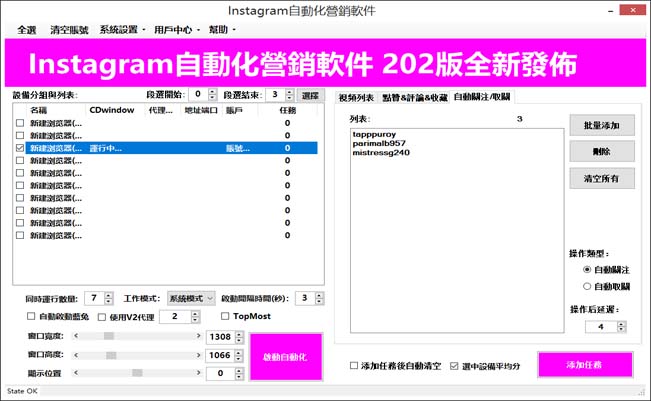This screenshot has width=651, height=401.
Task: Click the 顯示位置 slider left arrow
Action: (x=76, y=373)
